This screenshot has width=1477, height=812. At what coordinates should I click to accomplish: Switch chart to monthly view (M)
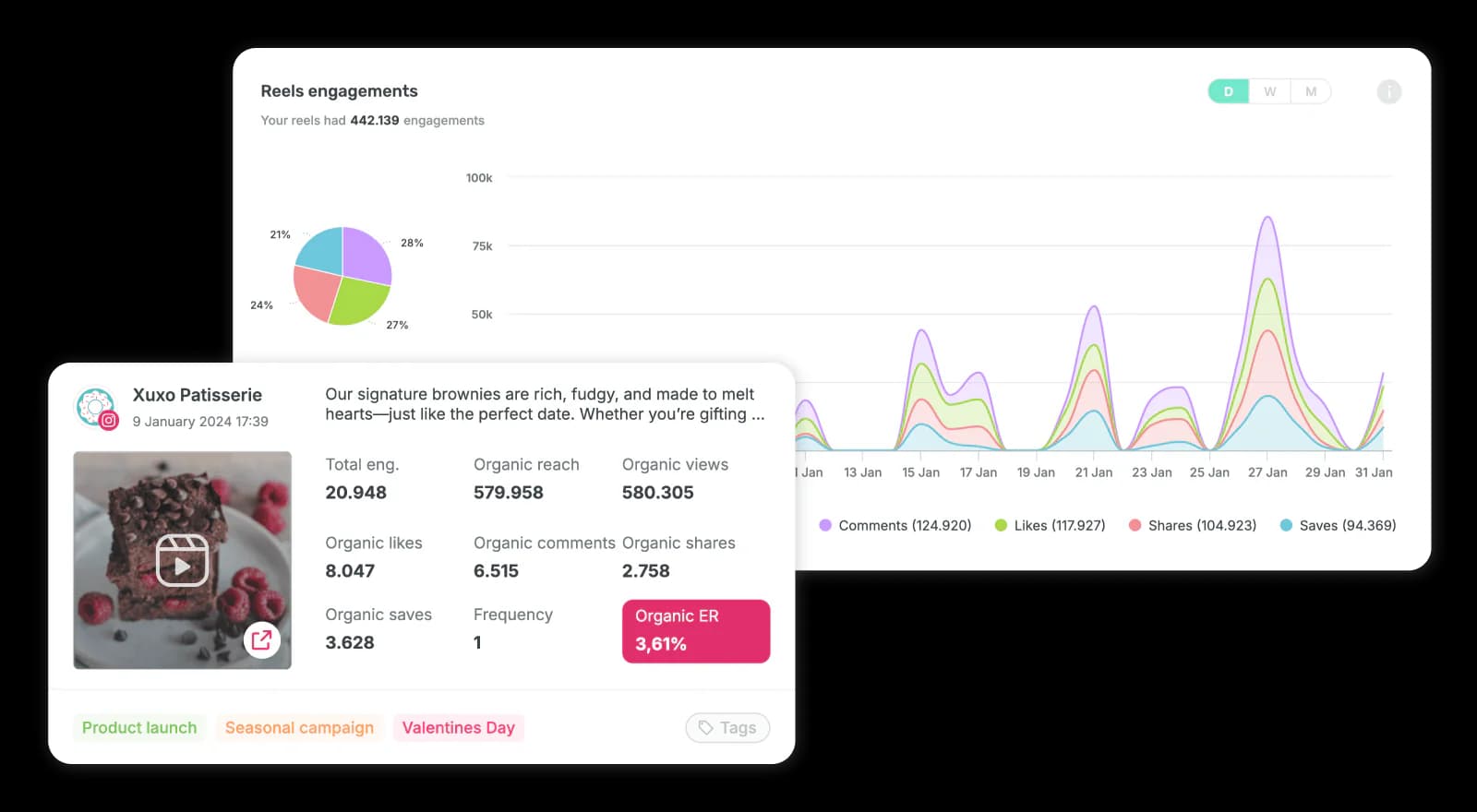pos(1311,91)
